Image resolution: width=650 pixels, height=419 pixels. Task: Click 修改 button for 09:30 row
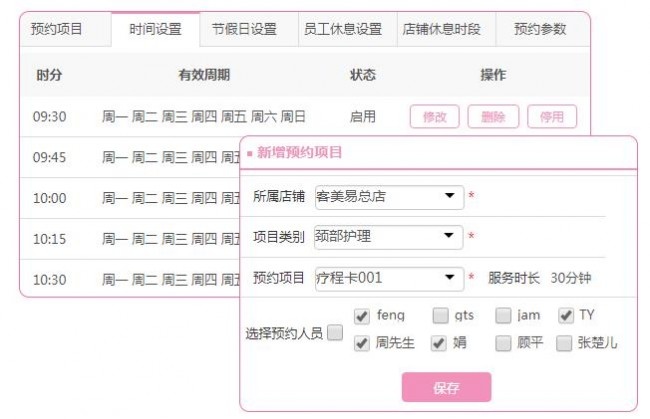[434, 117]
